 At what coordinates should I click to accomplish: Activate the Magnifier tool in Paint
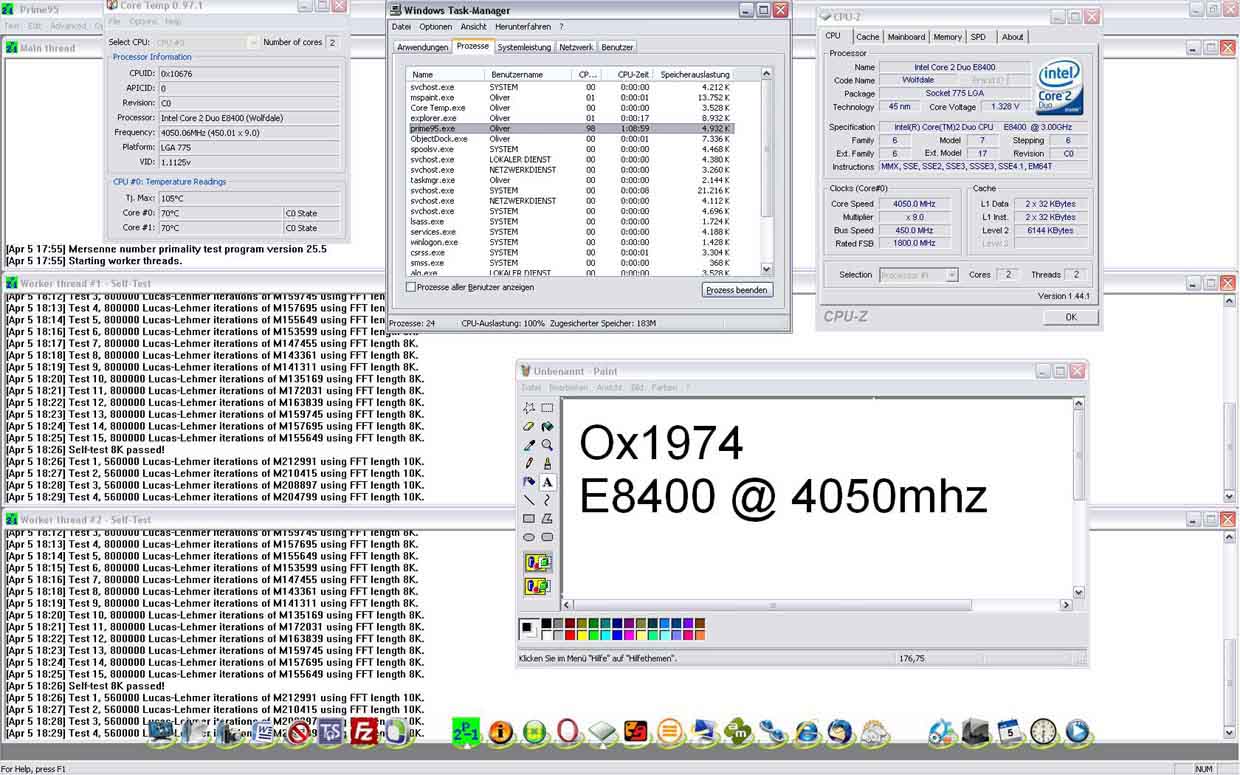pos(547,445)
